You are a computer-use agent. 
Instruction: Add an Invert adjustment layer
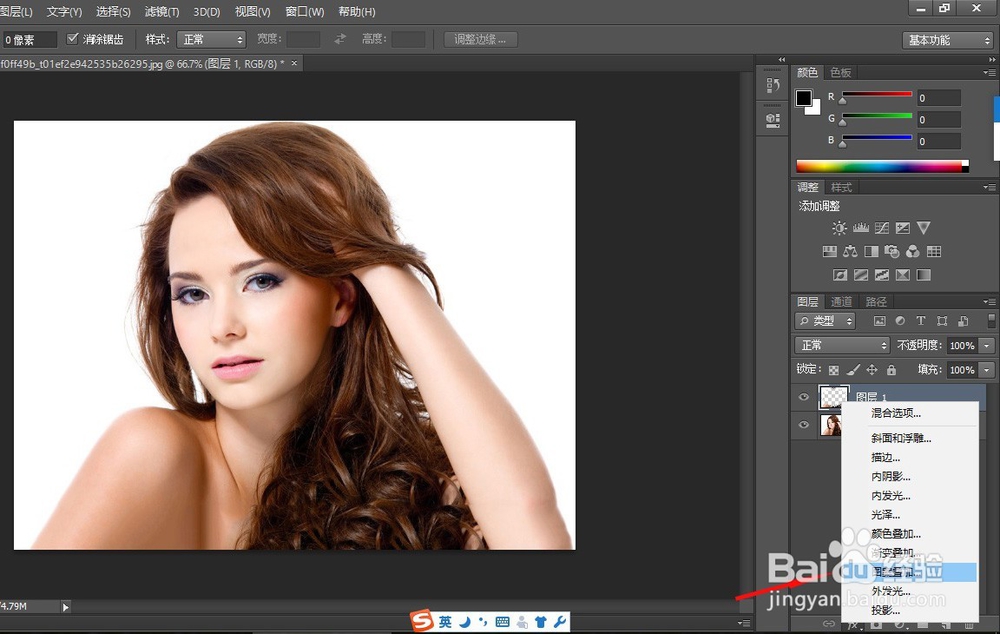[840, 275]
